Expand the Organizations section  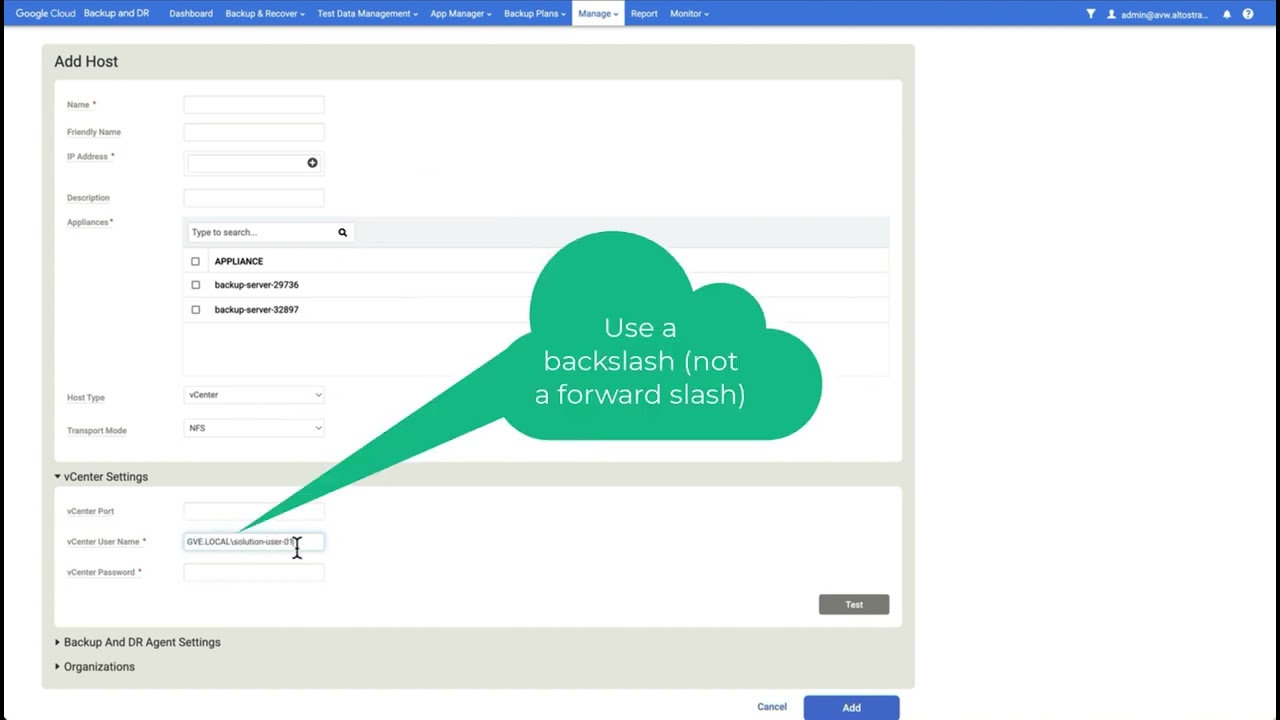(x=95, y=667)
